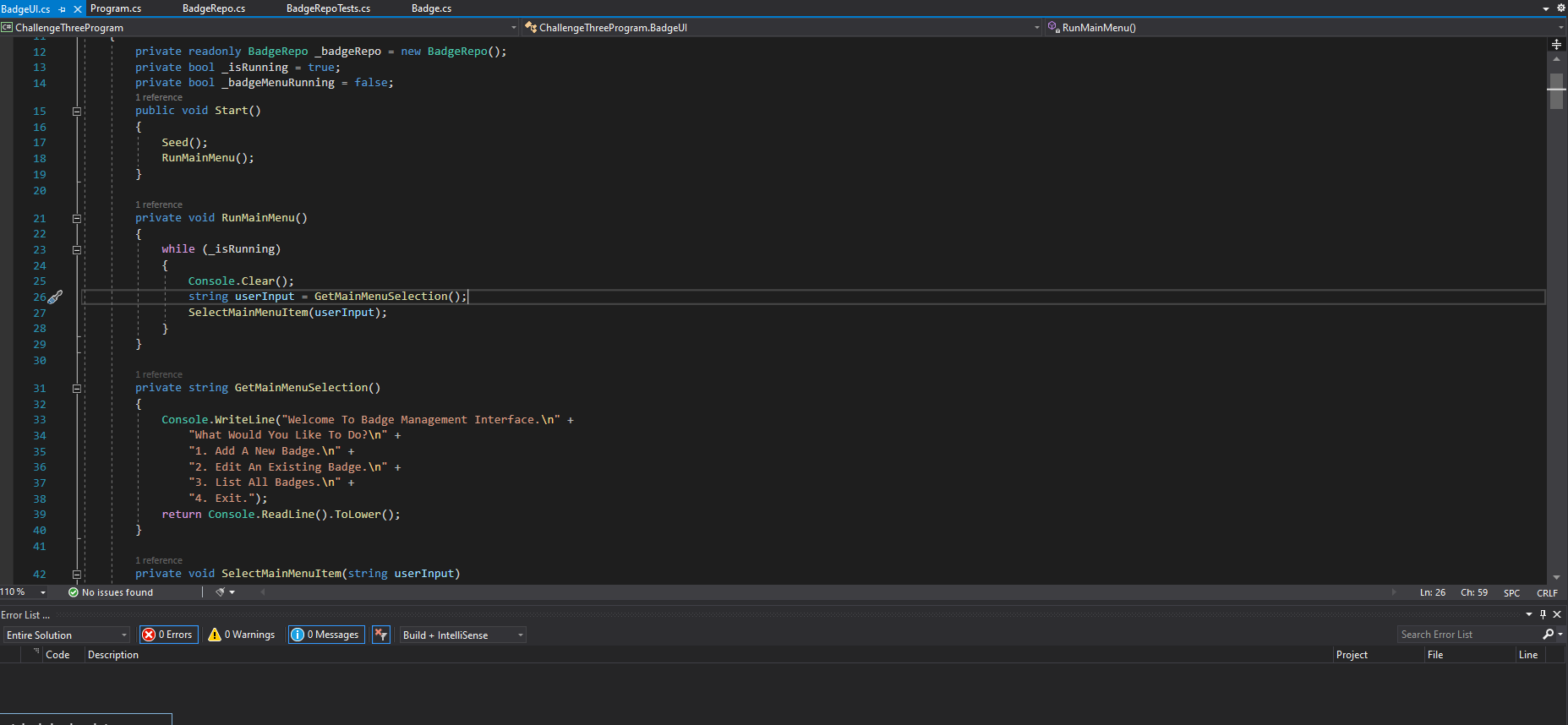This screenshot has height=725, width=1568.
Task: Open the Build + IntelliSense source dropdown
Action: 462,635
